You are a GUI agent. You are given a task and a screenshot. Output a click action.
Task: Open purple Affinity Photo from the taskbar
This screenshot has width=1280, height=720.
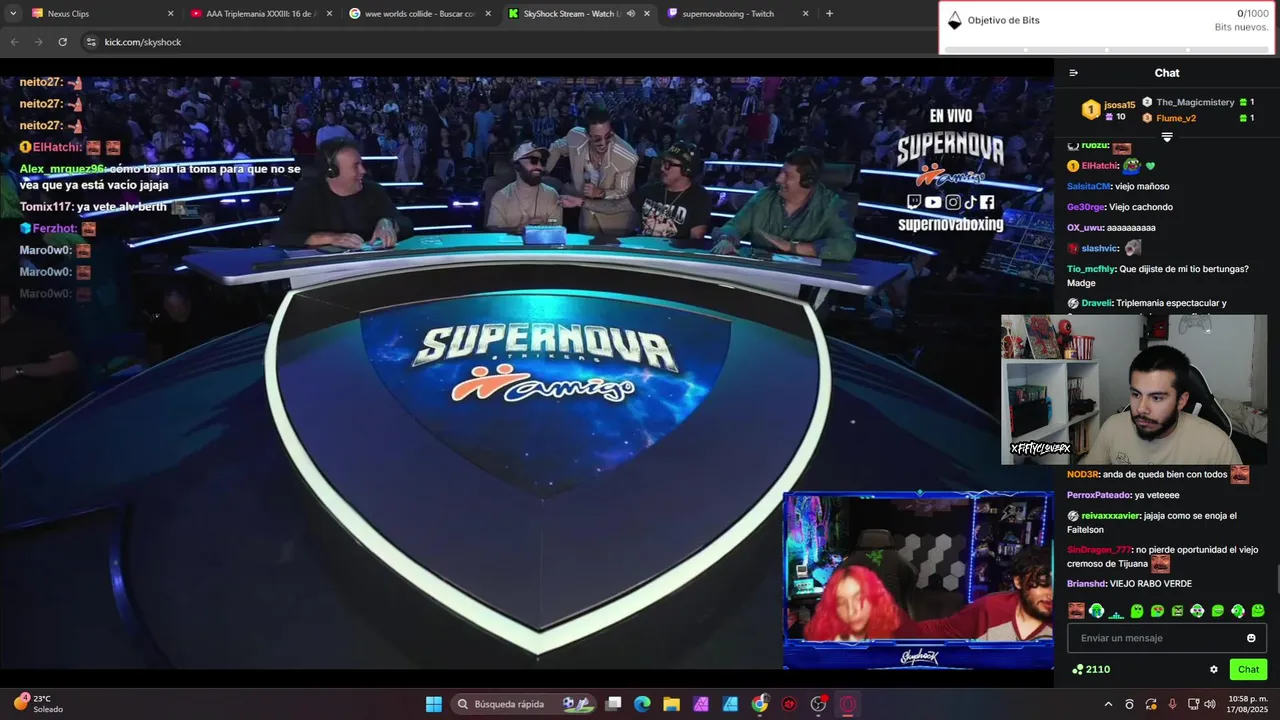[x=701, y=704]
